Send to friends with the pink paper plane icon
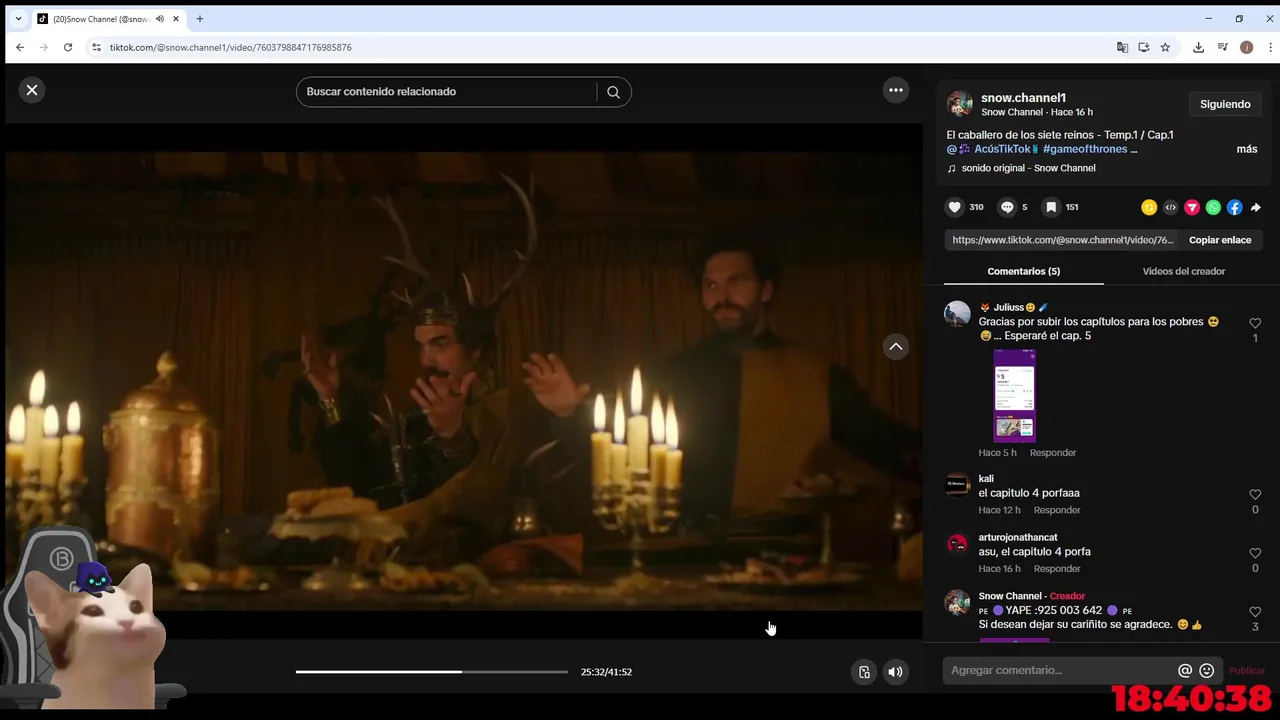Viewport: 1280px width, 720px height. (x=1192, y=207)
